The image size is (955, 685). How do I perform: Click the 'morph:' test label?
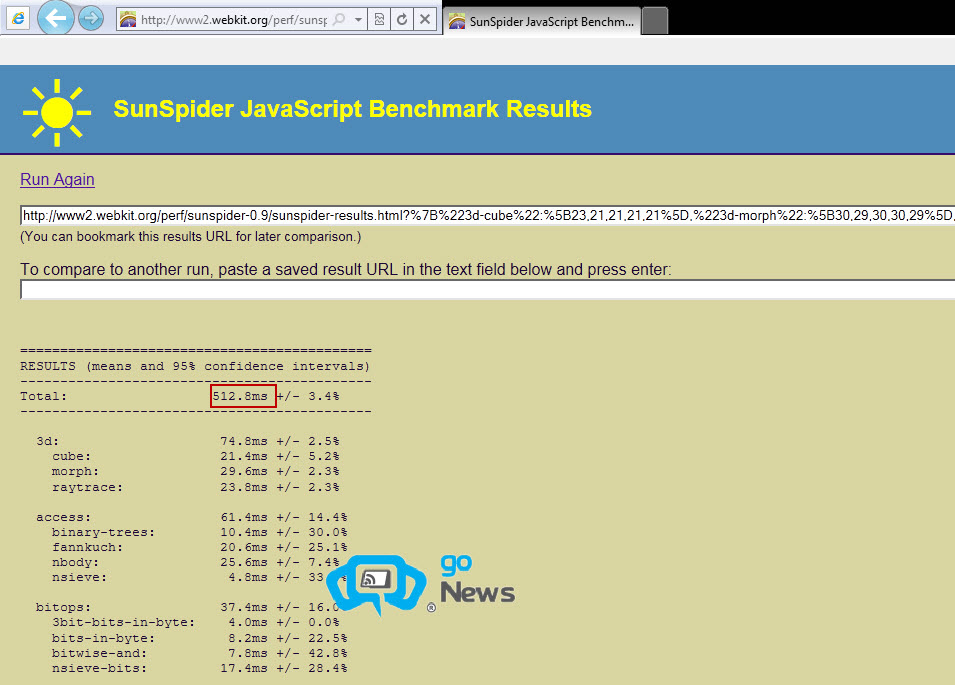(x=75, y=471)
